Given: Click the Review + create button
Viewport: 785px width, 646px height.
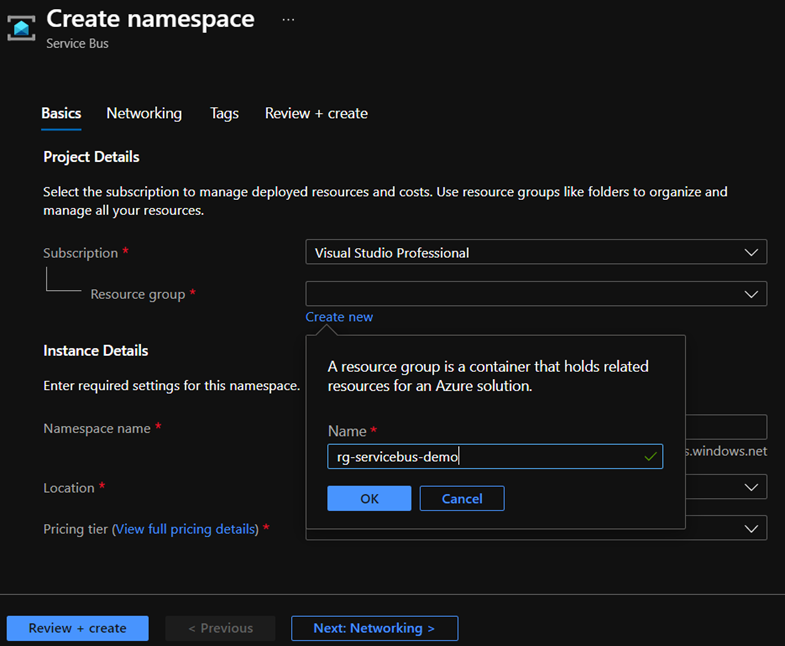Looking at the screenshot, I should [x=78, y=628].
